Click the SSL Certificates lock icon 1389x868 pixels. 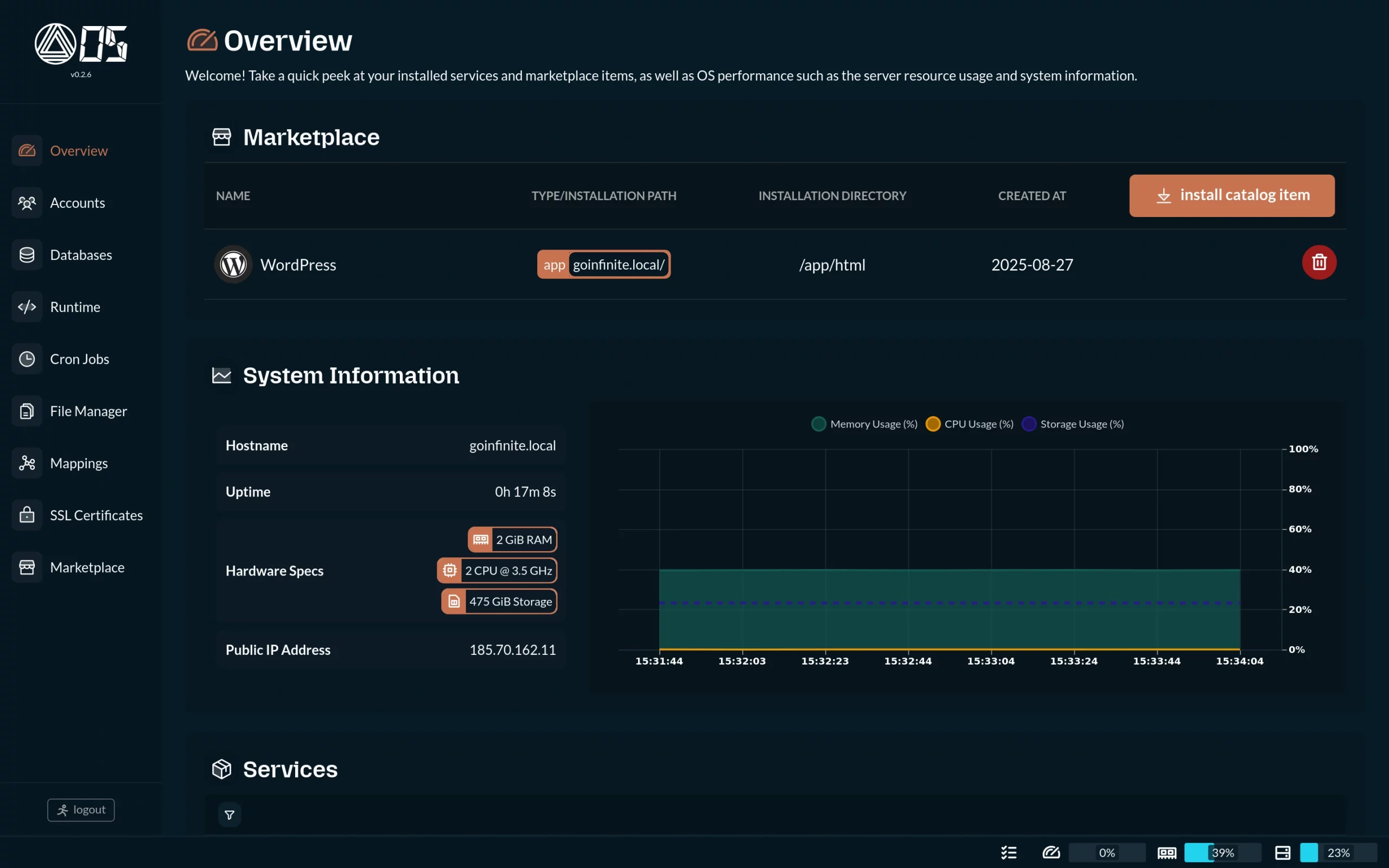point(27,515)
